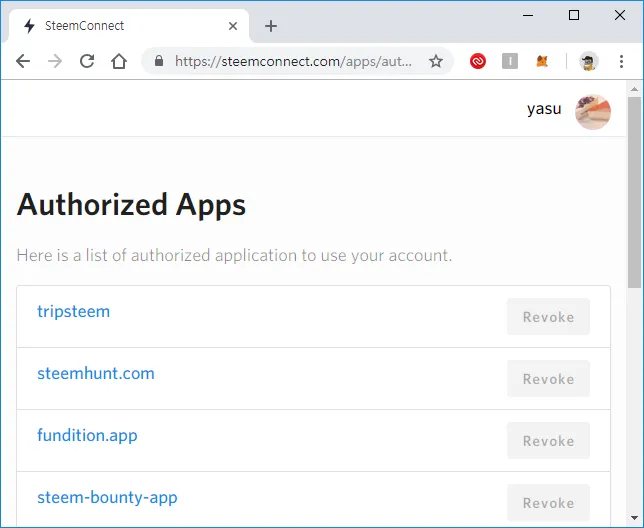View site security lock info
Screen dimensions: 644x528
(159, 62)
